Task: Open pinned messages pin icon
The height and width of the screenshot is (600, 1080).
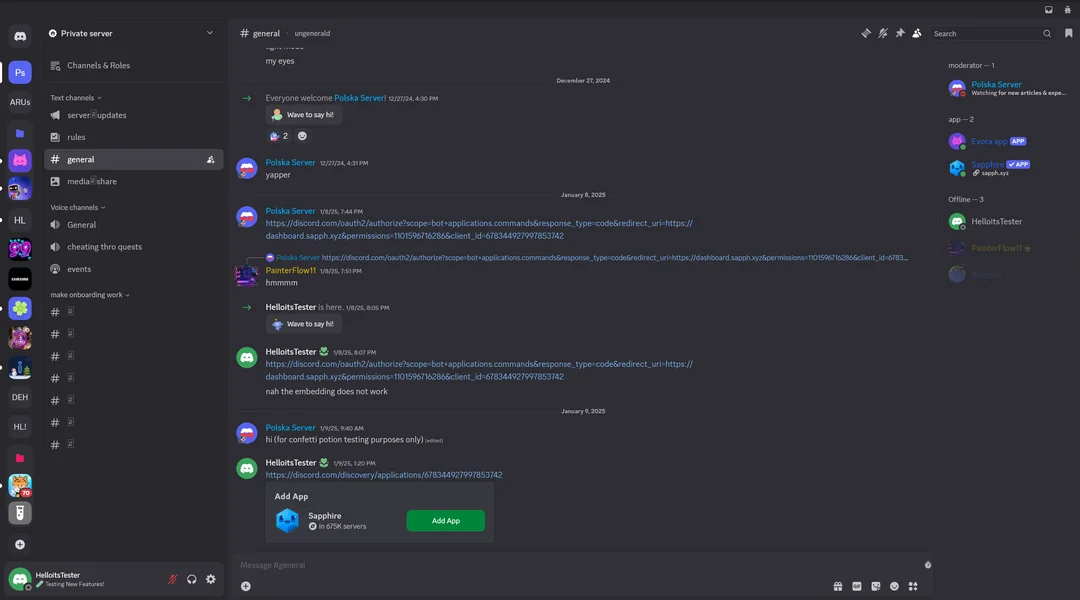Action: pyautogui.click(x=900, y=33)
